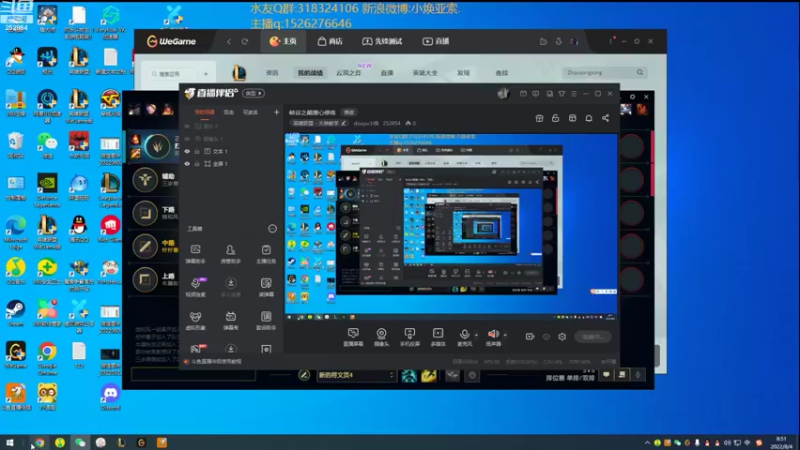Click the 修改 button beside stream title
This screenshot has width=800, height=450.
pos(349,112)
